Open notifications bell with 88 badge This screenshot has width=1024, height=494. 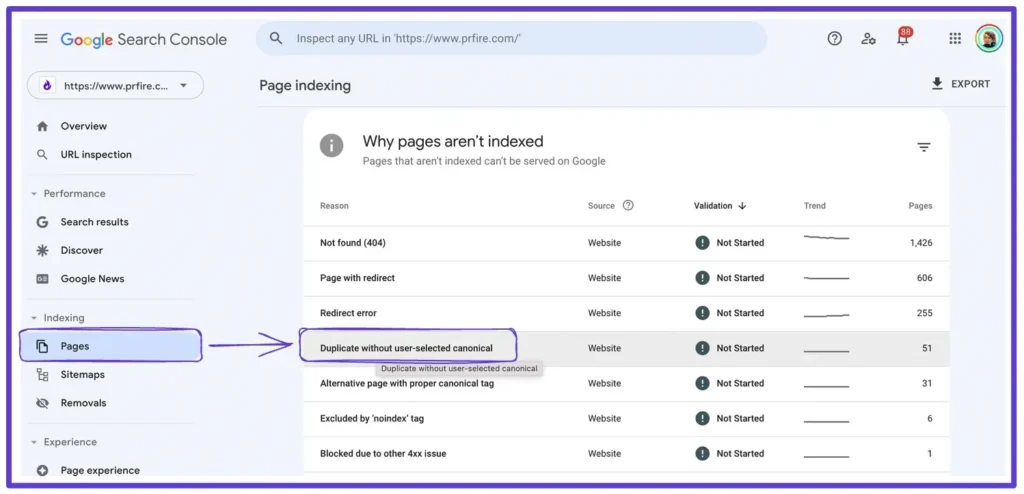903,38
